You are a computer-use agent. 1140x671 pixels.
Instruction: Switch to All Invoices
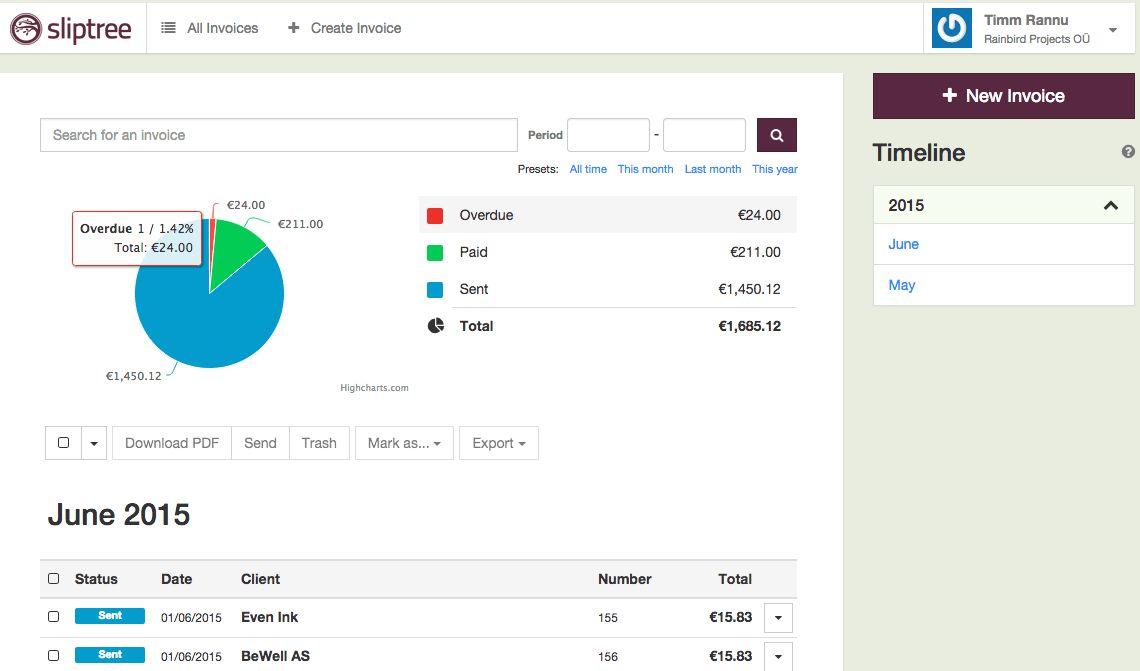click(x=219, y=28)
